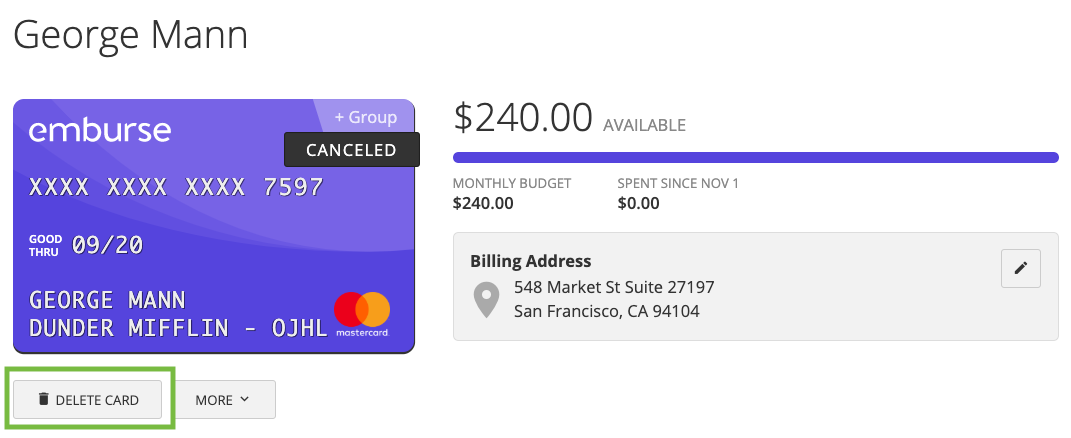Click the $240.00 available amount
Image resolution: width=1071 pixels, height=438 pixels.
(523, 118)
